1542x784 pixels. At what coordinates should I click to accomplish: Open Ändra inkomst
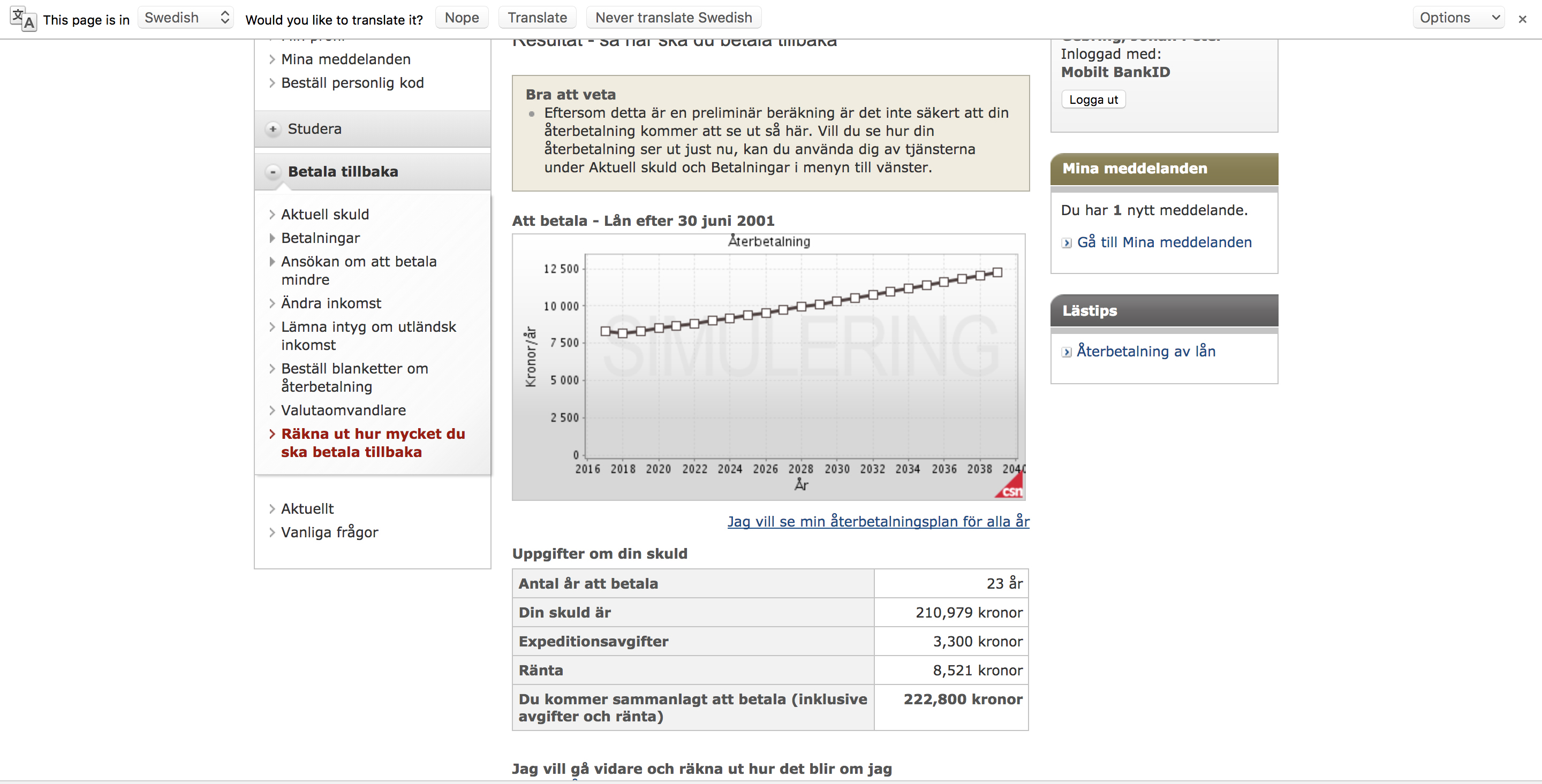(331, 303)
